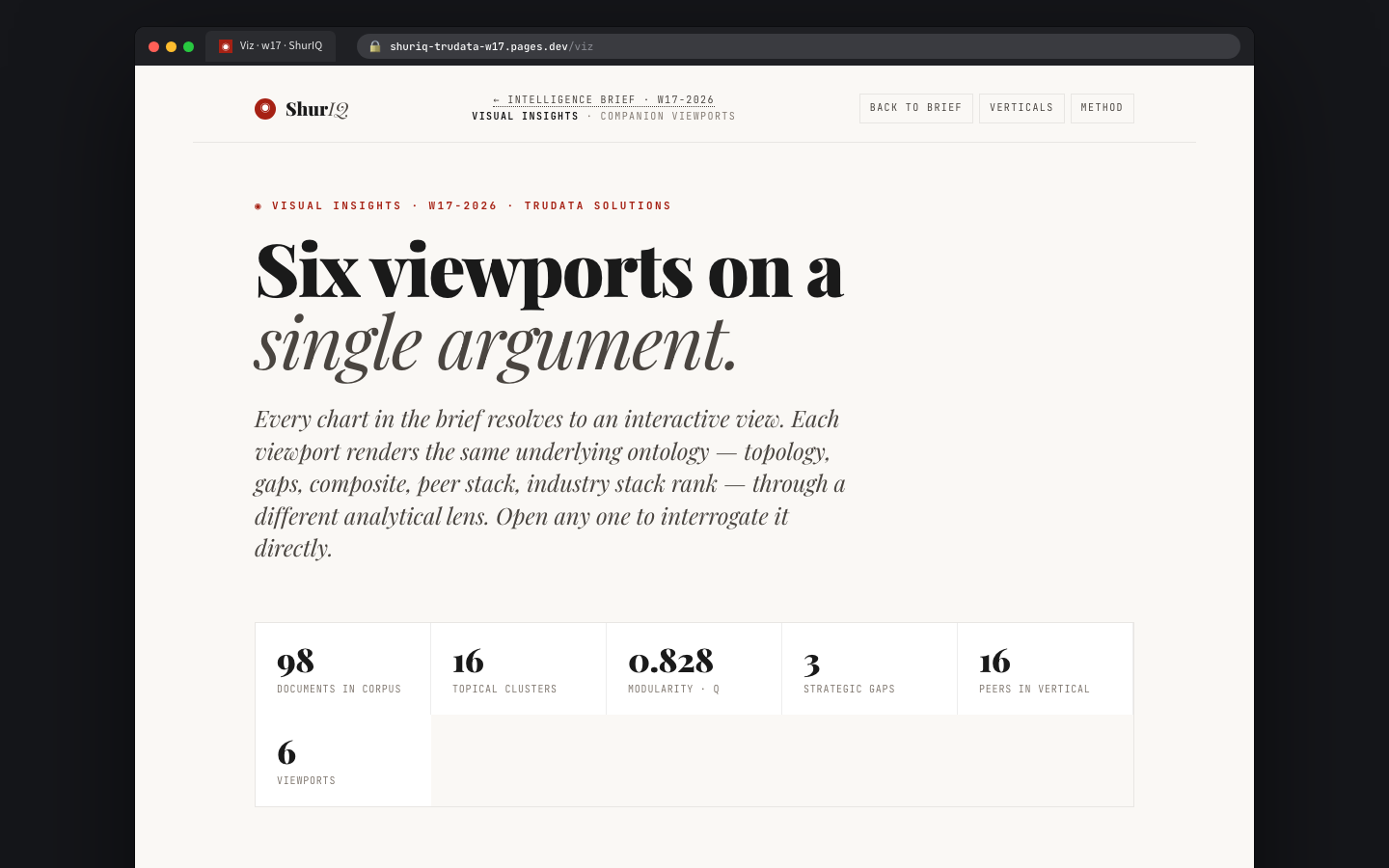Open BACK TO BRIEF

coord(915,108)
